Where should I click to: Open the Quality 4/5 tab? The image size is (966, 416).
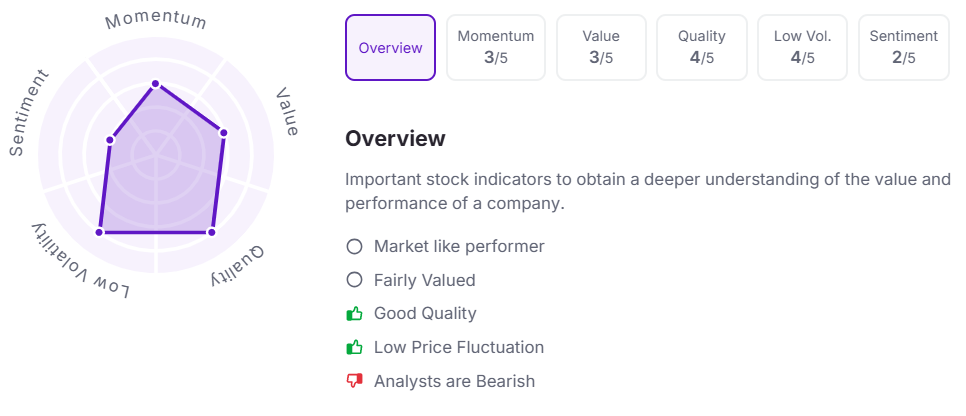(x=702, y=47)
